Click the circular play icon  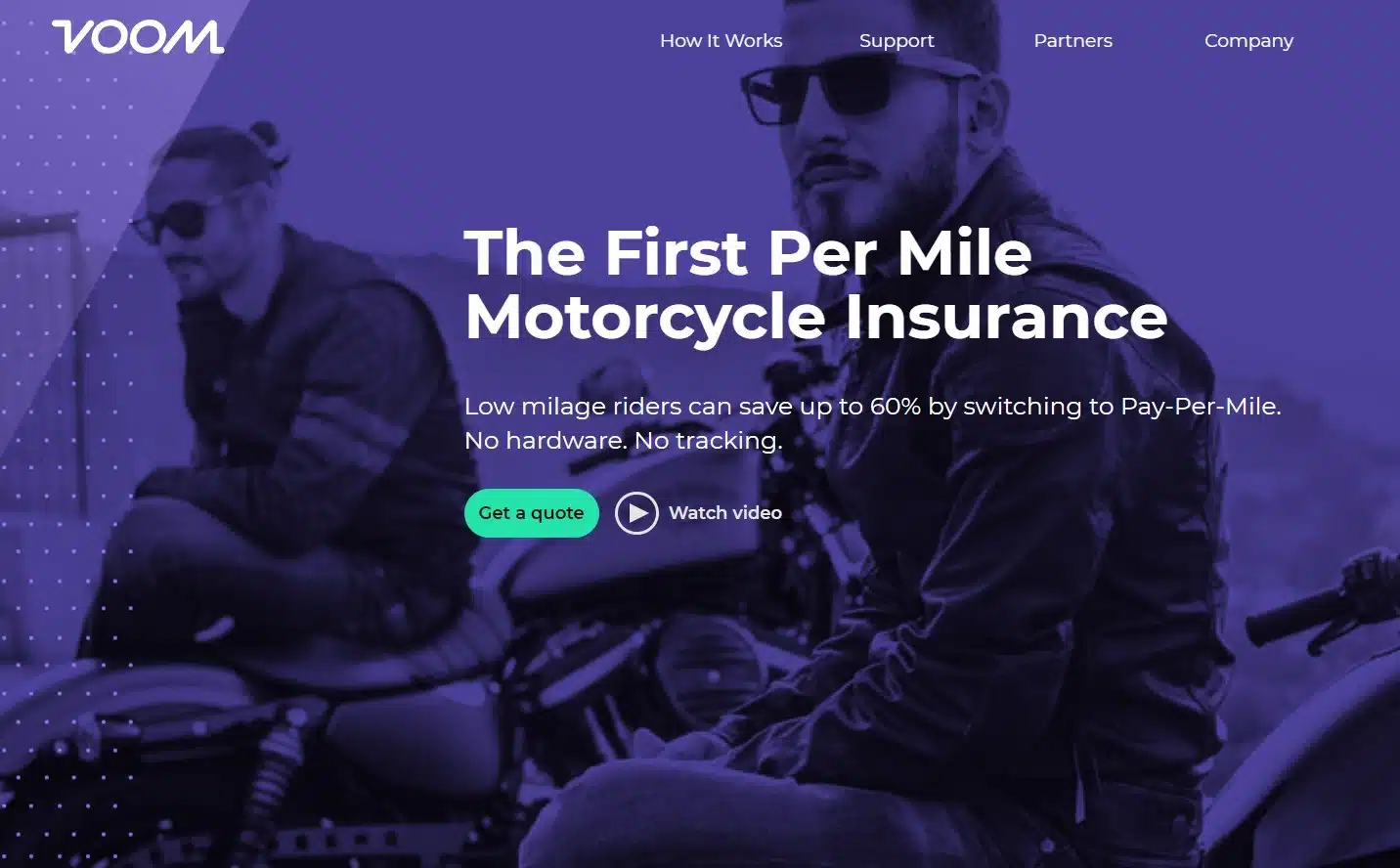pos(636,513)
